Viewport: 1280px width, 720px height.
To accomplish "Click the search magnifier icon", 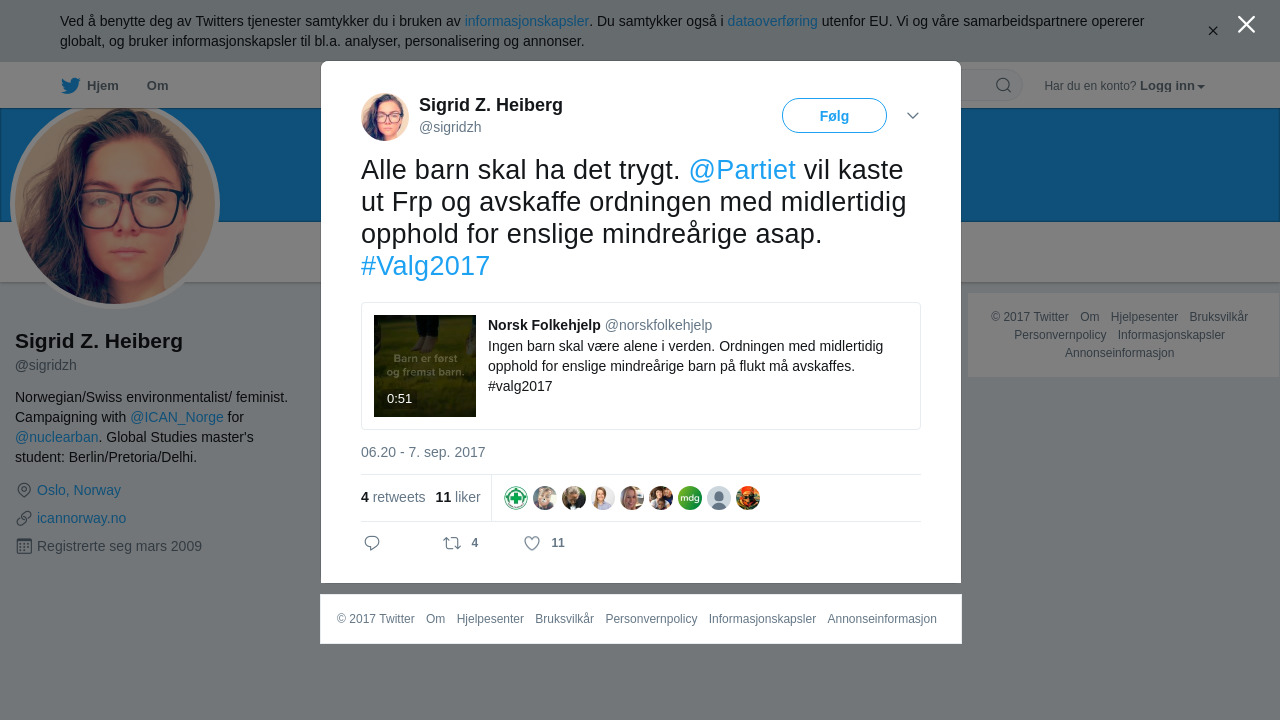I will 1003,85.
